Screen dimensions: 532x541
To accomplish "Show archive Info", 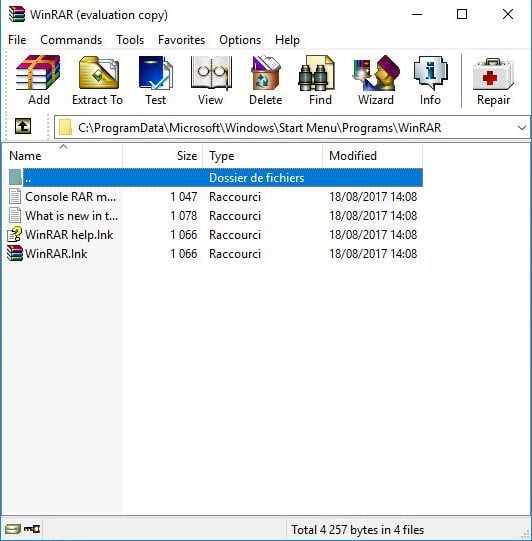I will point(430,80).
